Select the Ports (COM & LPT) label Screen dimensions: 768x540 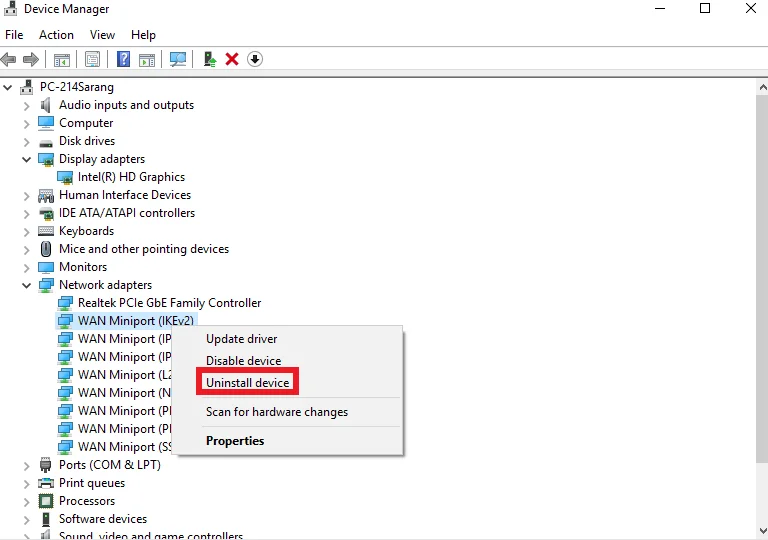pos(110,465)
